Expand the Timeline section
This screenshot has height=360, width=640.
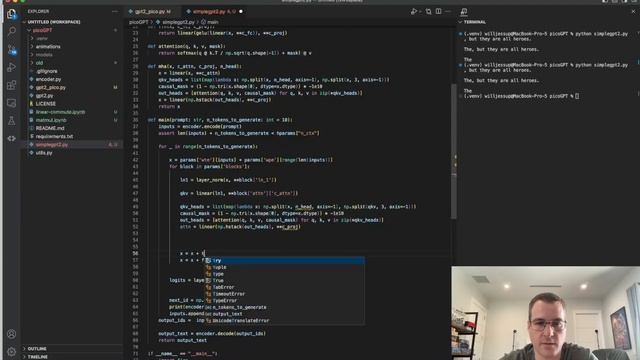pos(38,356)
